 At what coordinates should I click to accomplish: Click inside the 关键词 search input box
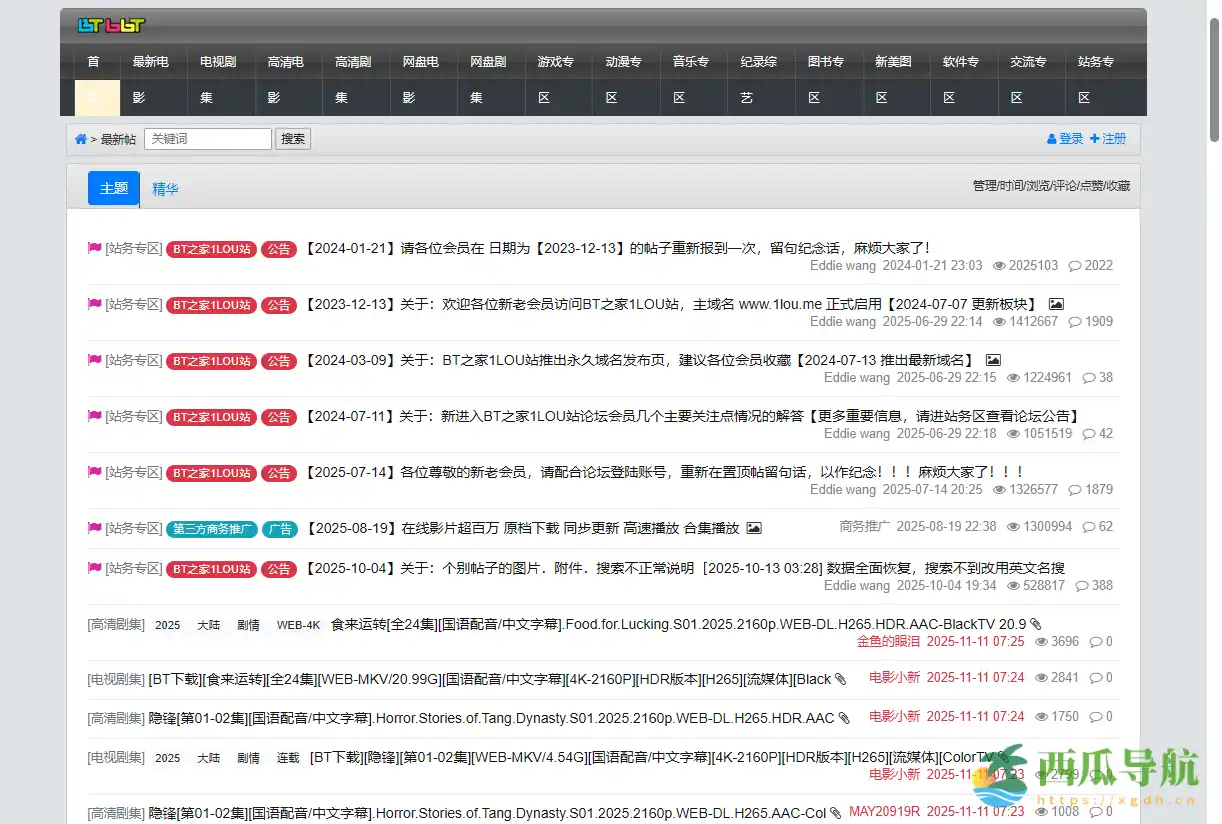(207, 138)
